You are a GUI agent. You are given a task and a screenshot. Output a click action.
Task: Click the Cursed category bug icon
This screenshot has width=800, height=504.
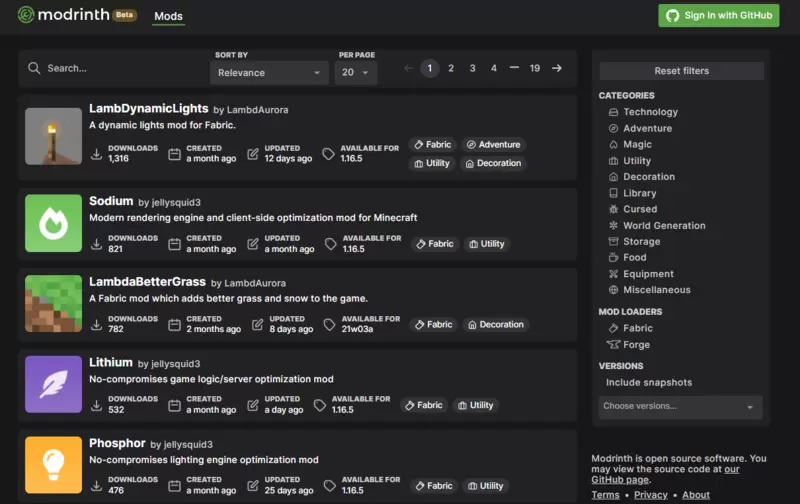pos(613,209)
